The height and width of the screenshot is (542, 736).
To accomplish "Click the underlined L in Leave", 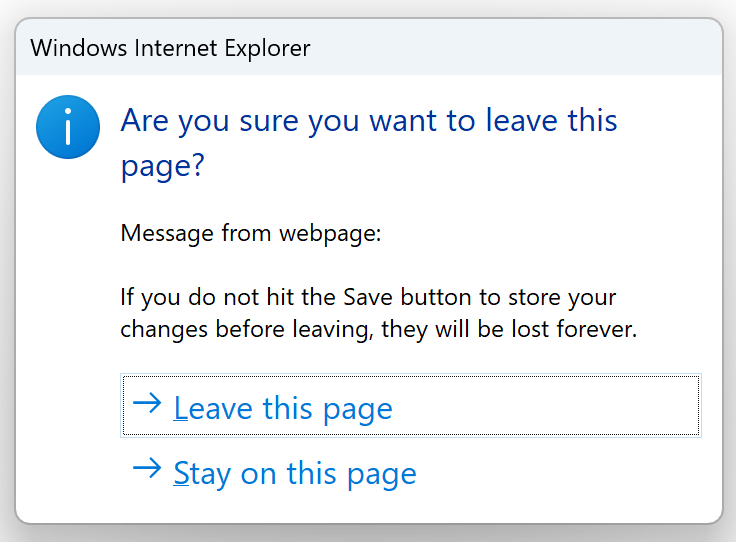I will [180, 409].
